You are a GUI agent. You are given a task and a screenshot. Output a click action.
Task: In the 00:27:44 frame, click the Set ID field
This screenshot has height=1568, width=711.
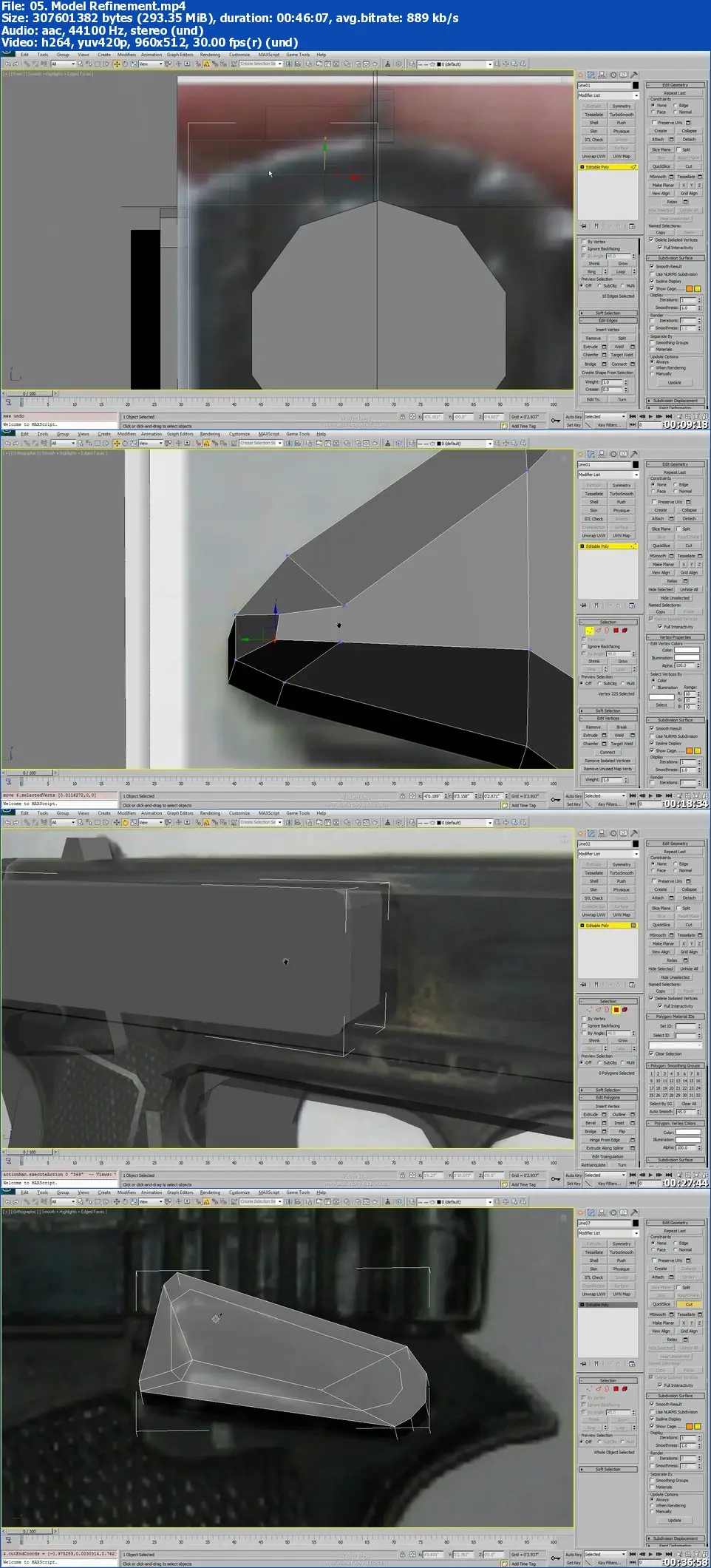point(684,1026)
